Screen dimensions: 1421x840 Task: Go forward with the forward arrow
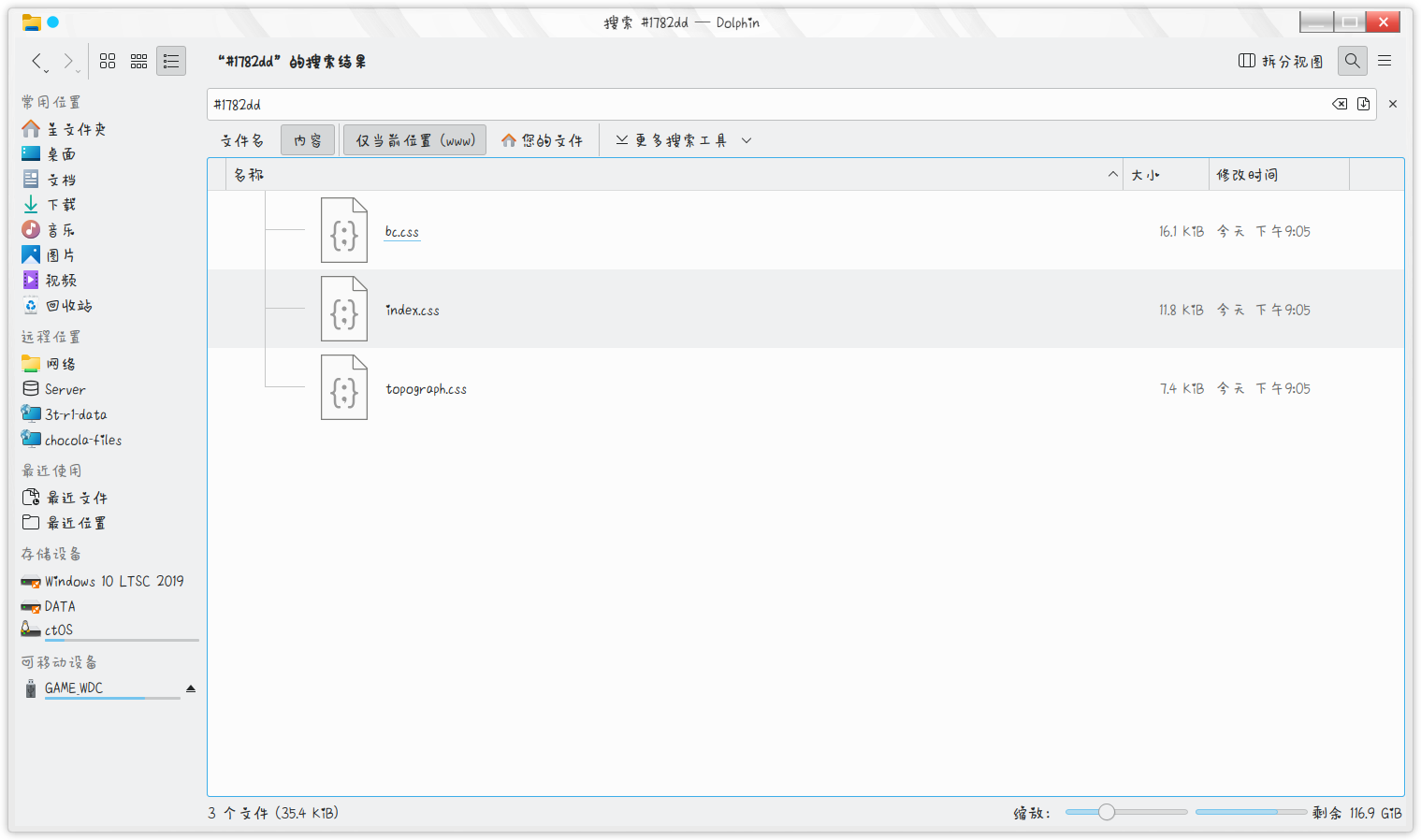point(68,62)
